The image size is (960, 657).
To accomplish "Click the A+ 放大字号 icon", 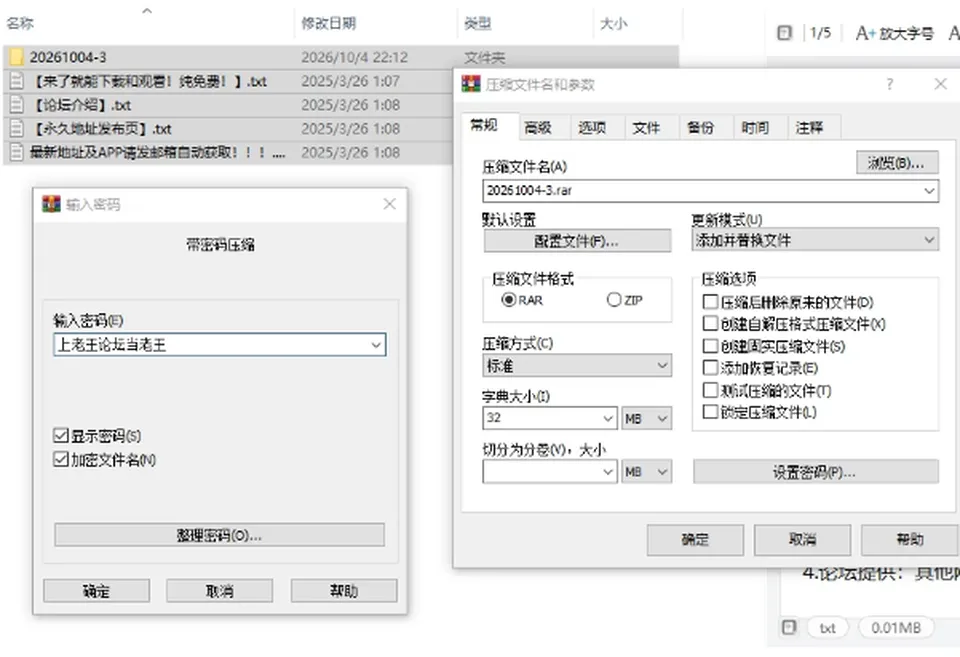I will point(894,33).
